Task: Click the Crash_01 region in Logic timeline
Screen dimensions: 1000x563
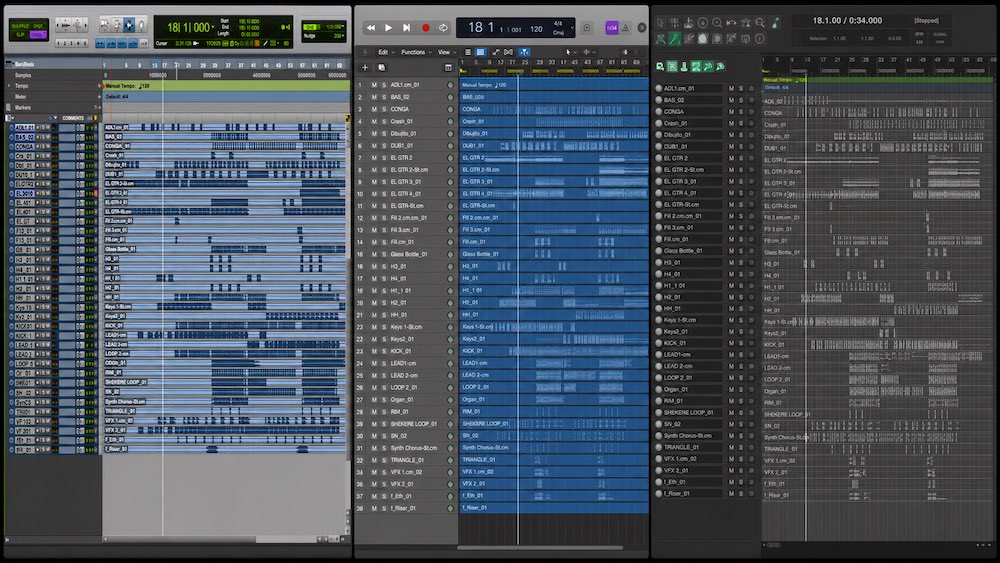Action: click(554, 121)
